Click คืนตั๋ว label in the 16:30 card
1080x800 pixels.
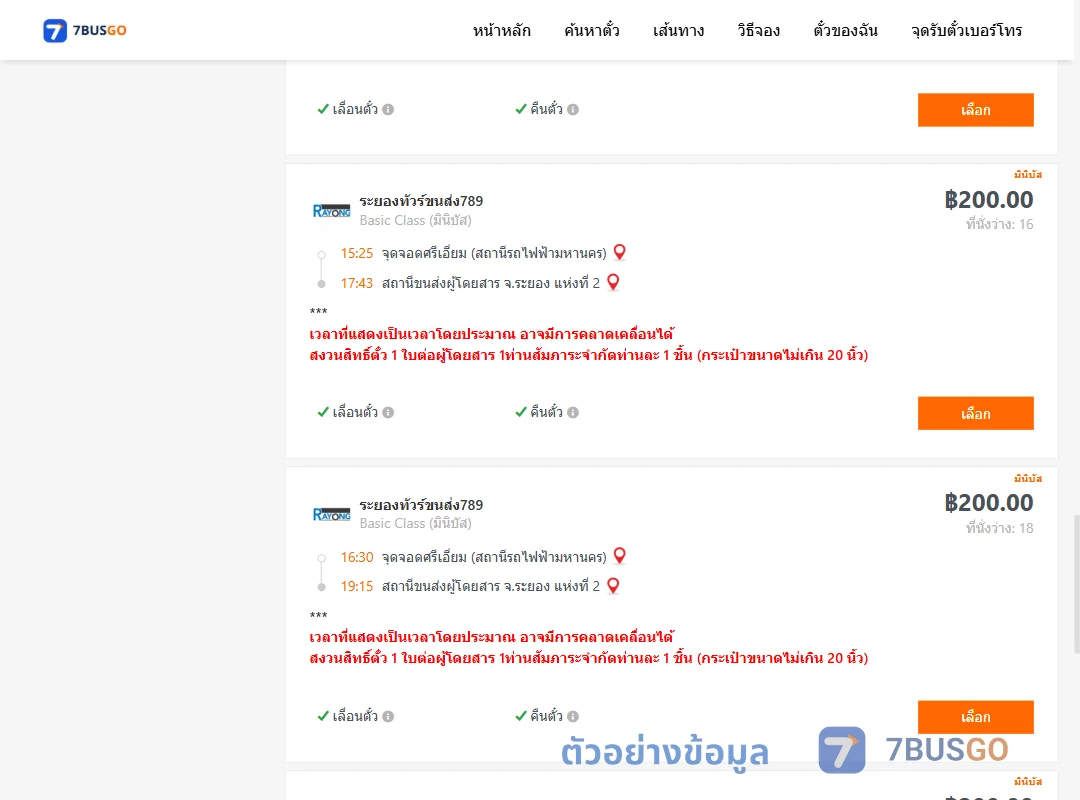[546, 716]
